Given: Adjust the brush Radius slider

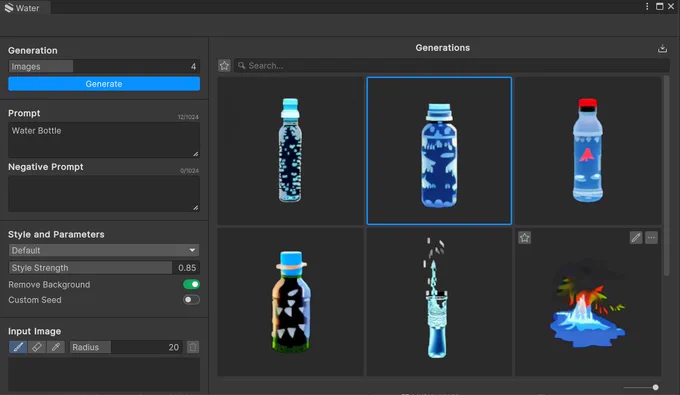Looking at the screenshot, I should coord(125,347).
